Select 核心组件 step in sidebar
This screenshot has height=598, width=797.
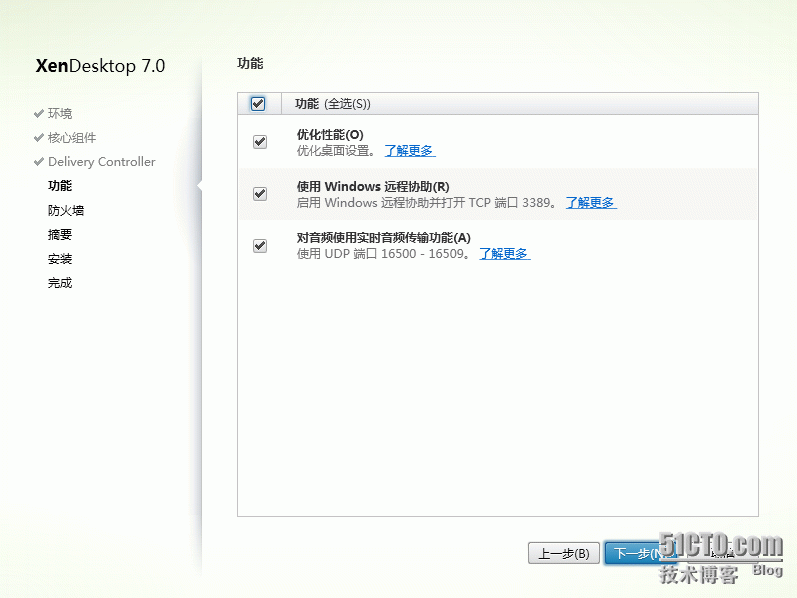[x=72, y=138]
